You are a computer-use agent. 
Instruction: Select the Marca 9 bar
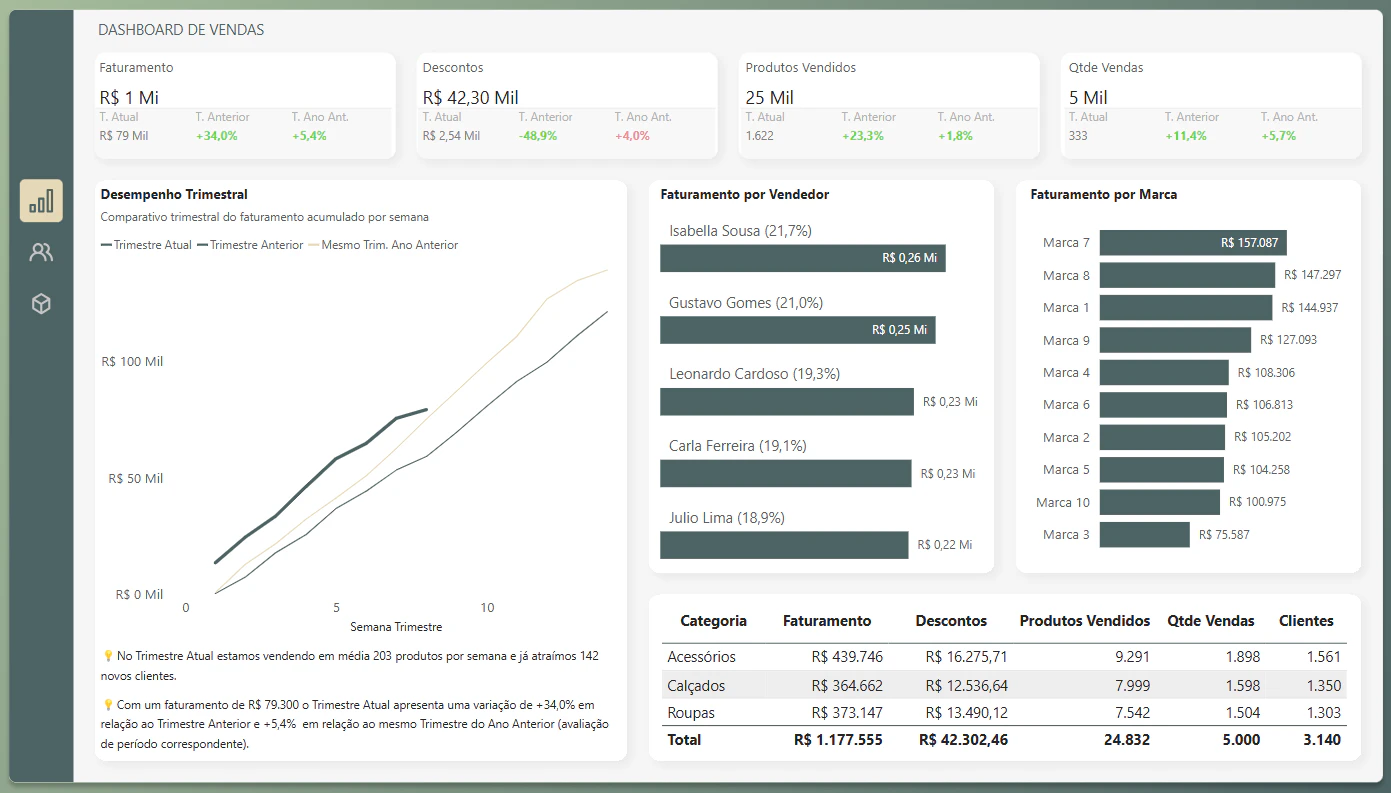(x=1175, y=340)
